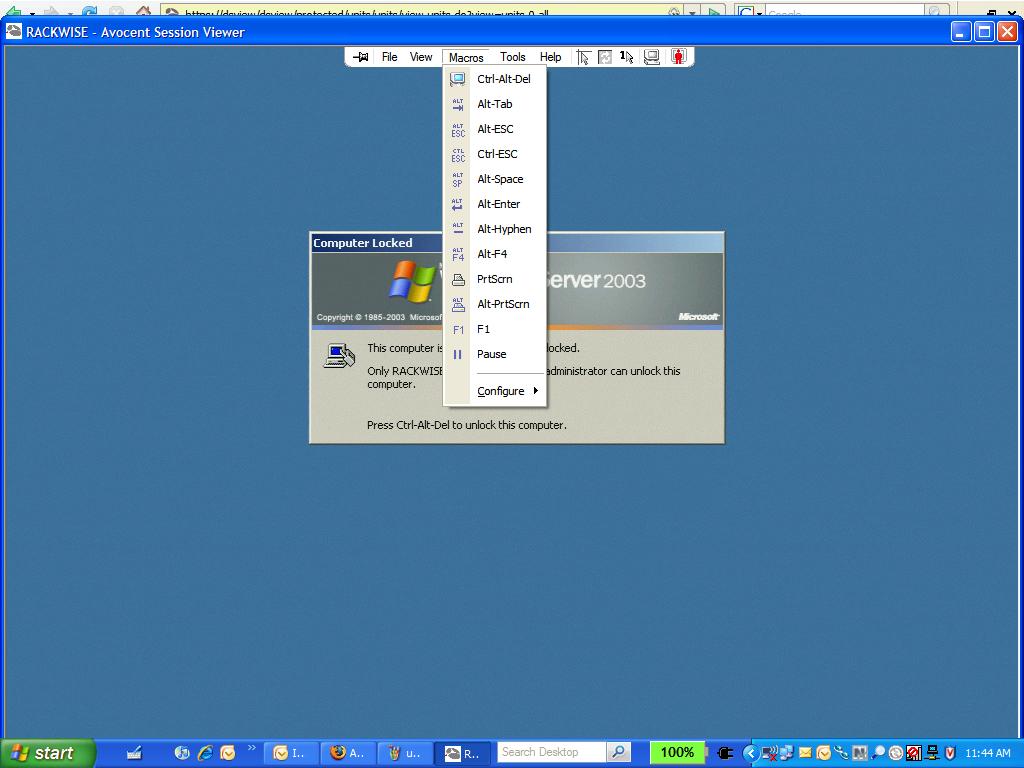
Task: Select the single cursor mode icon
Action: click(x=627, y=57)
